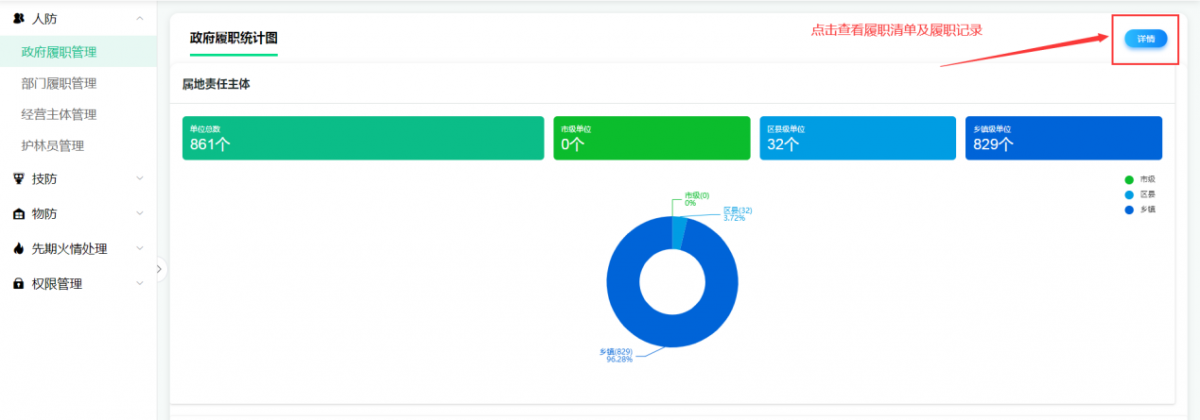1200x420 pixels.
Task: Select 经营主体管理 in sidebar
Action: (58, 114)
